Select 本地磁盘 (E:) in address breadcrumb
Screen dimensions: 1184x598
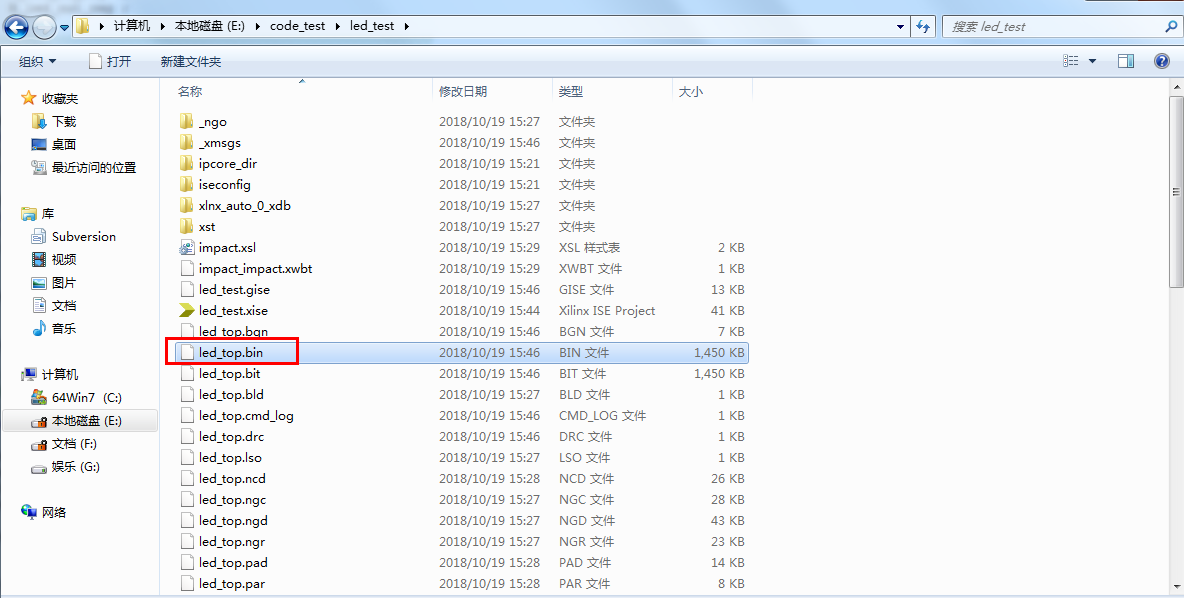(209, 26)
